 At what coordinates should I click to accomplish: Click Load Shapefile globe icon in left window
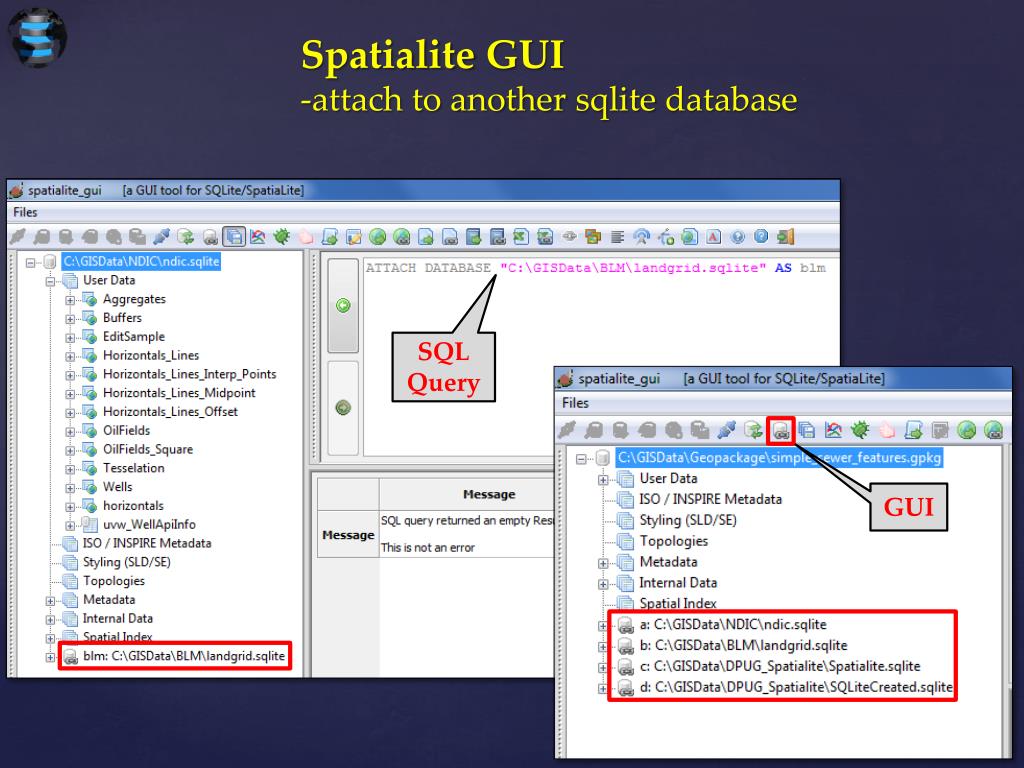pyautogui.click(x=377, y=236)
